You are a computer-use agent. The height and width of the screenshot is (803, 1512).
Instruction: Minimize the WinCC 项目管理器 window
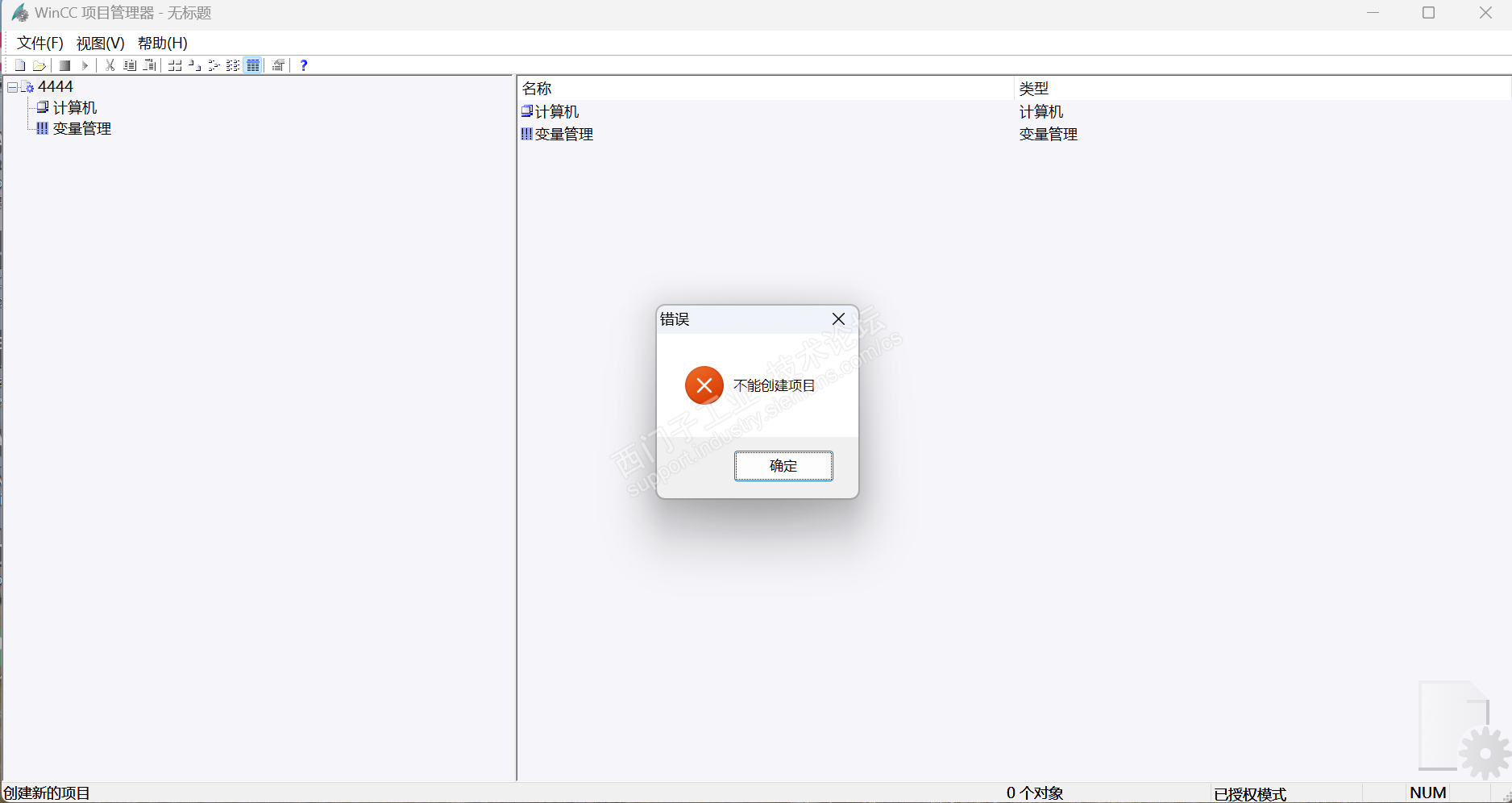[x=1373, y=13]
